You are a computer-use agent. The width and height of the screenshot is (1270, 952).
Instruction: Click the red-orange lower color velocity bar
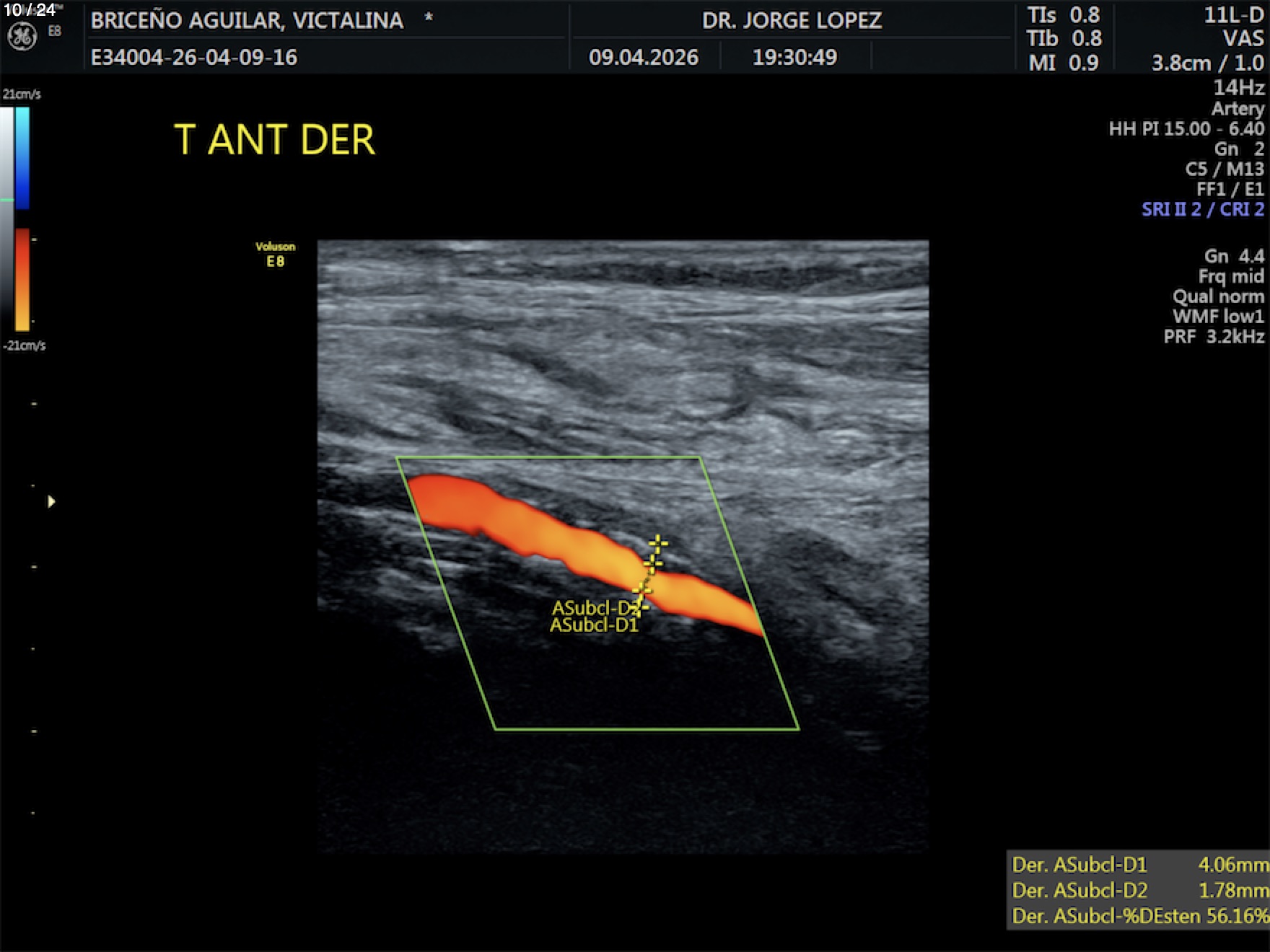[x=22, y=279]
